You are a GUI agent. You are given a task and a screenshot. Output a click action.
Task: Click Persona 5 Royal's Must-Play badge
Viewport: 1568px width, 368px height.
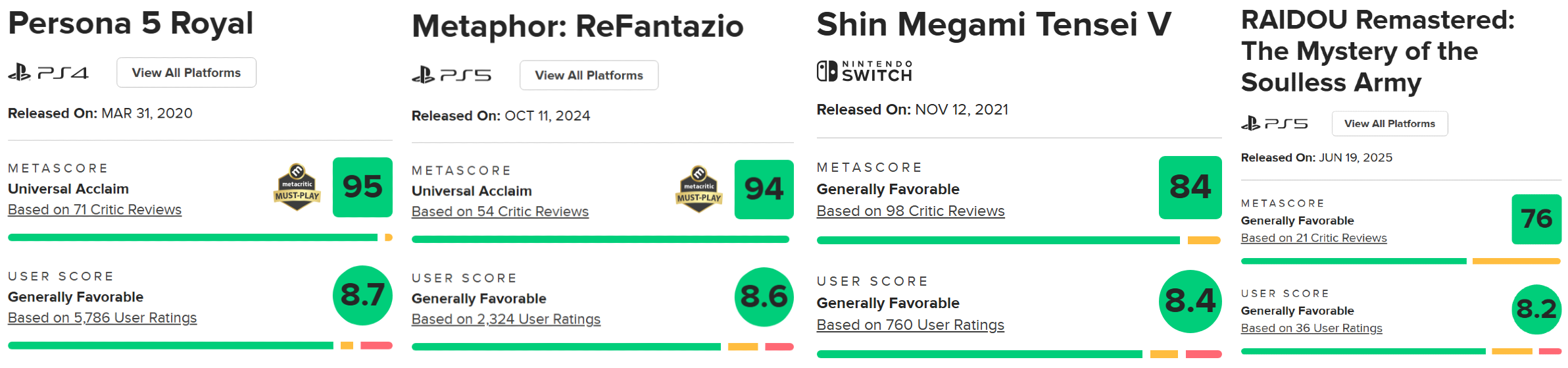tap(297, 188)
